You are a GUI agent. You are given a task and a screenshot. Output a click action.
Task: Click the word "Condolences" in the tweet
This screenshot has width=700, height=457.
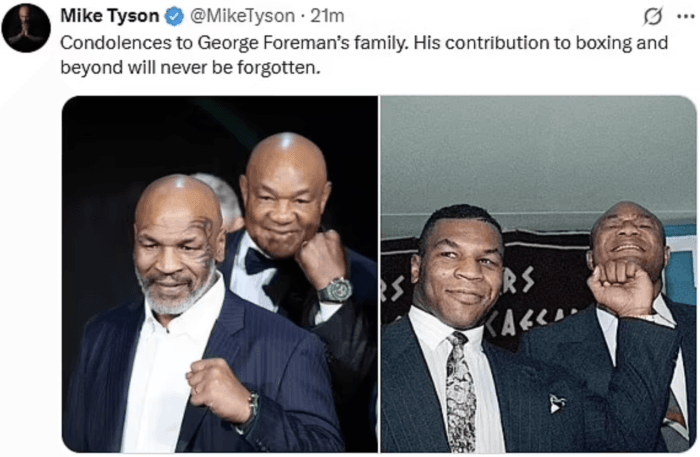[115, 43]
